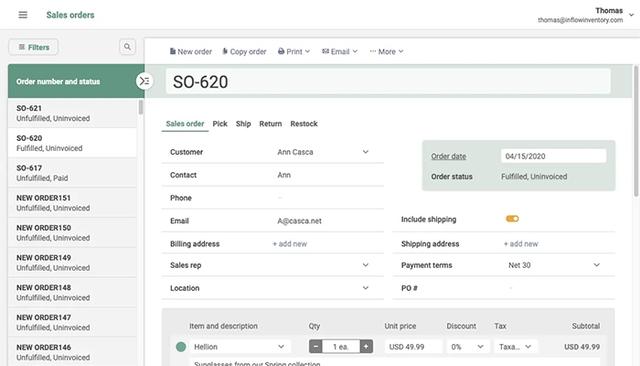Open the Customer dropdown for Ann Casca
This screenshot has width=640, height=366.
click(365, 152)
